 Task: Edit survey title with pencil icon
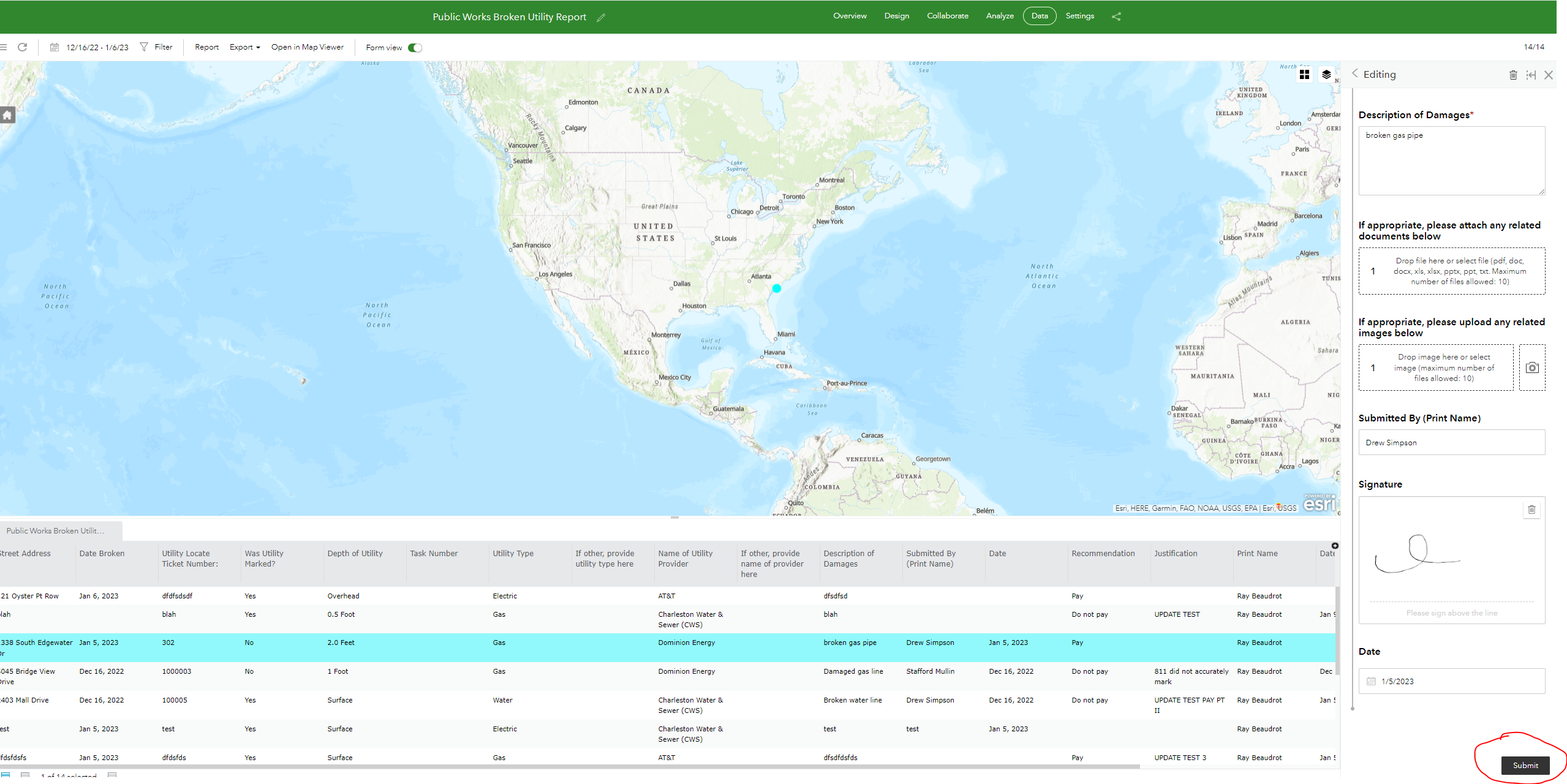coord(601,18)
